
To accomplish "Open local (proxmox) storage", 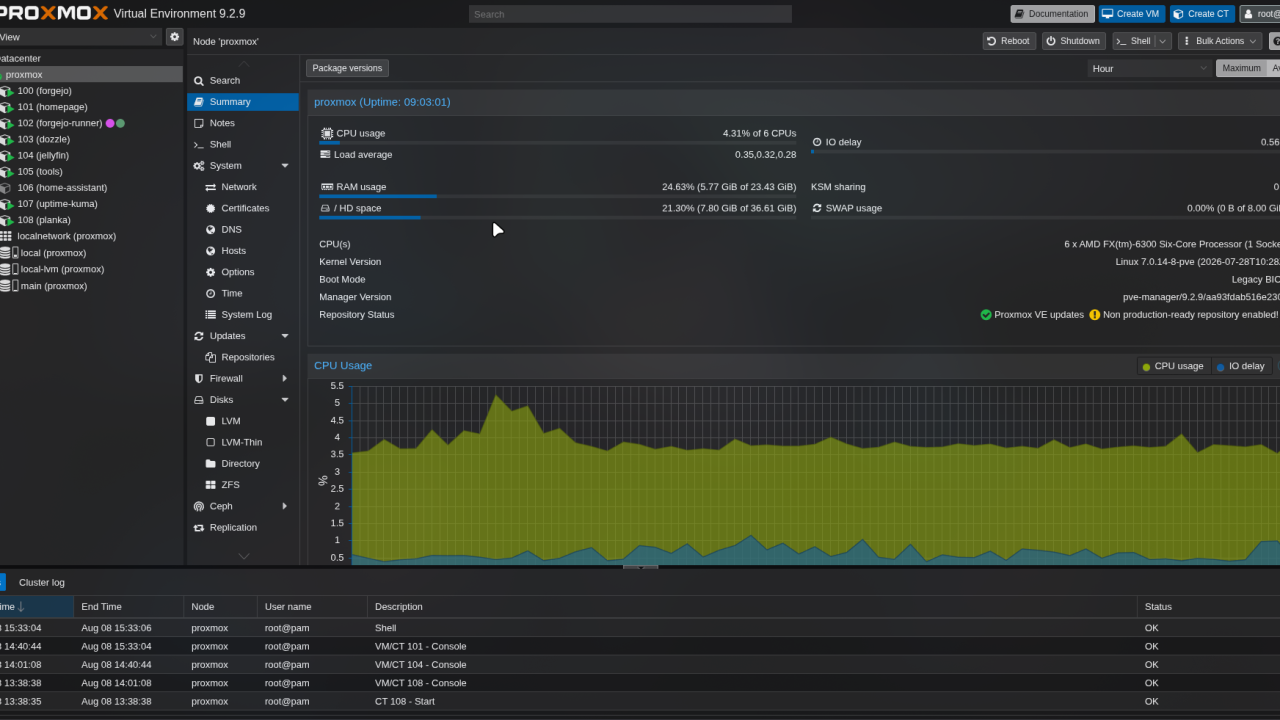I will [x=53, y=253].
